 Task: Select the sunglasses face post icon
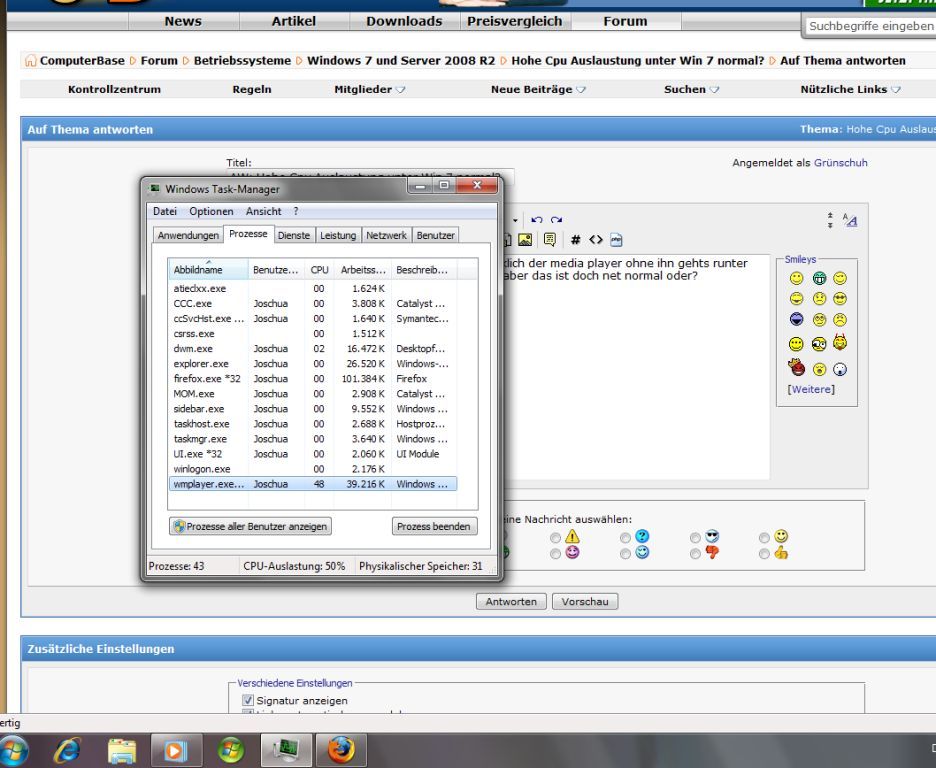click(x=712, y=536)
